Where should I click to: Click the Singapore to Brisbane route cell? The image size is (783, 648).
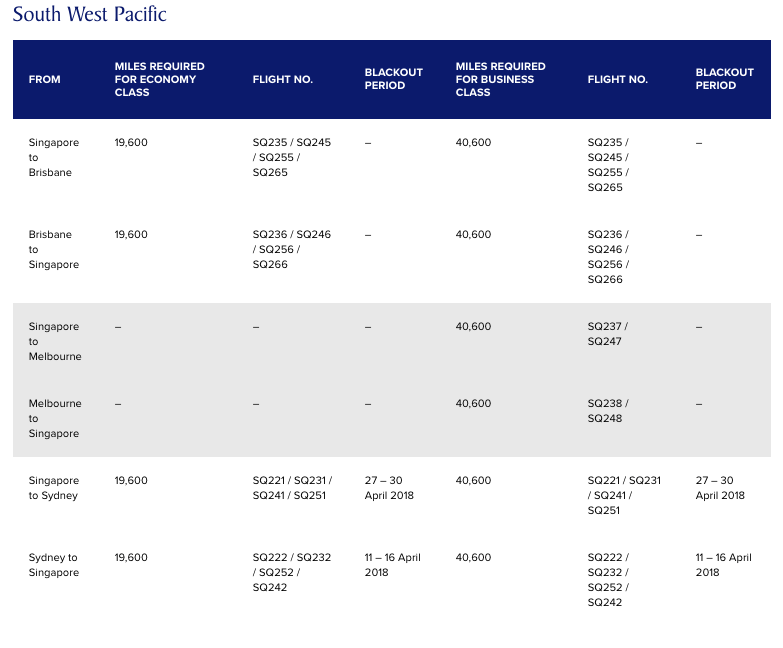coord(54,157)
